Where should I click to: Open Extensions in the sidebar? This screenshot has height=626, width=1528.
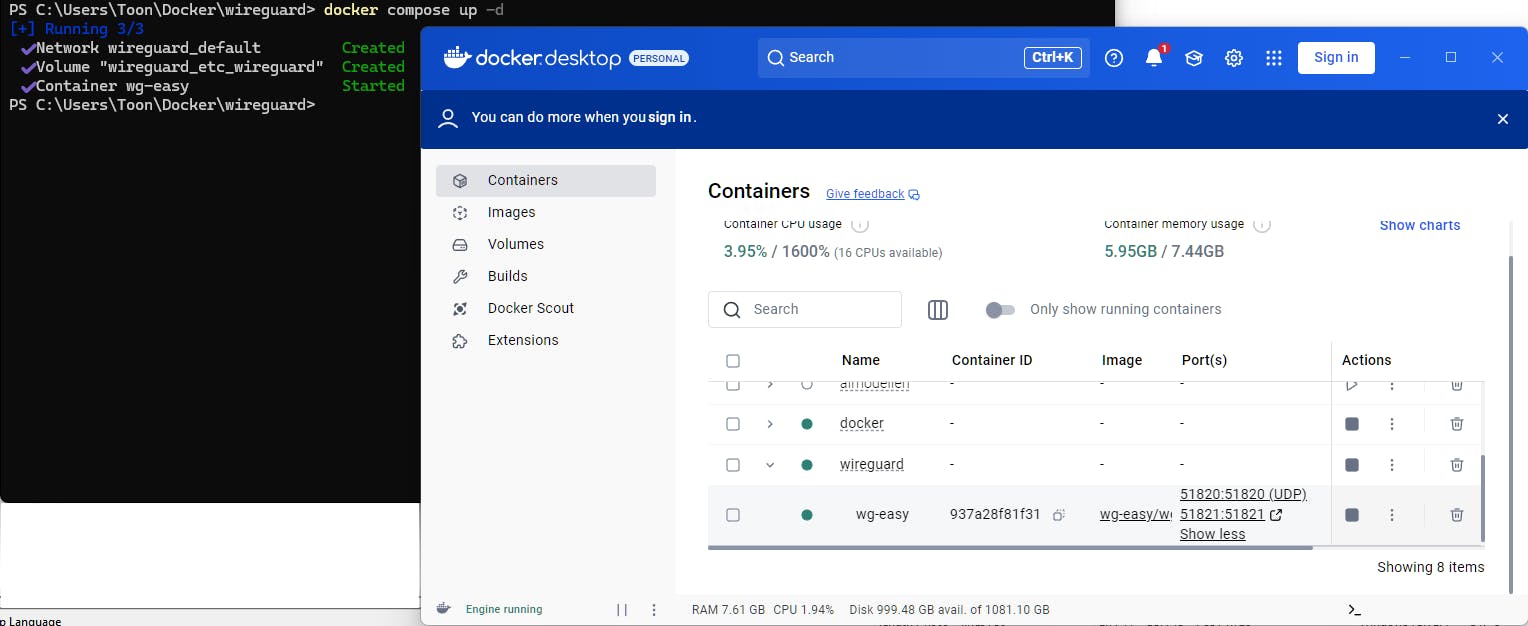tap(546, 341)
